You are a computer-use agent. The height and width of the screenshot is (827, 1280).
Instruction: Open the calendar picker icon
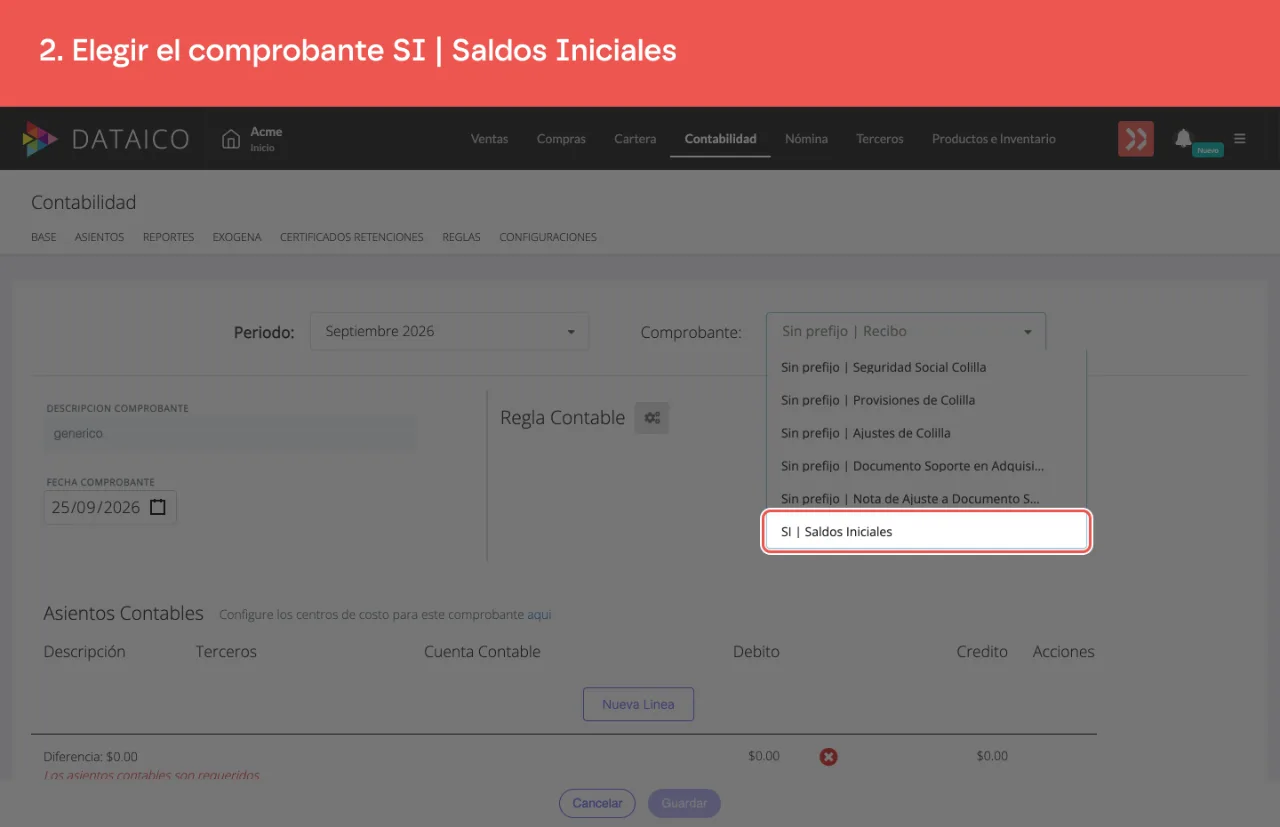pyautogui.click(x=158, y=507)
